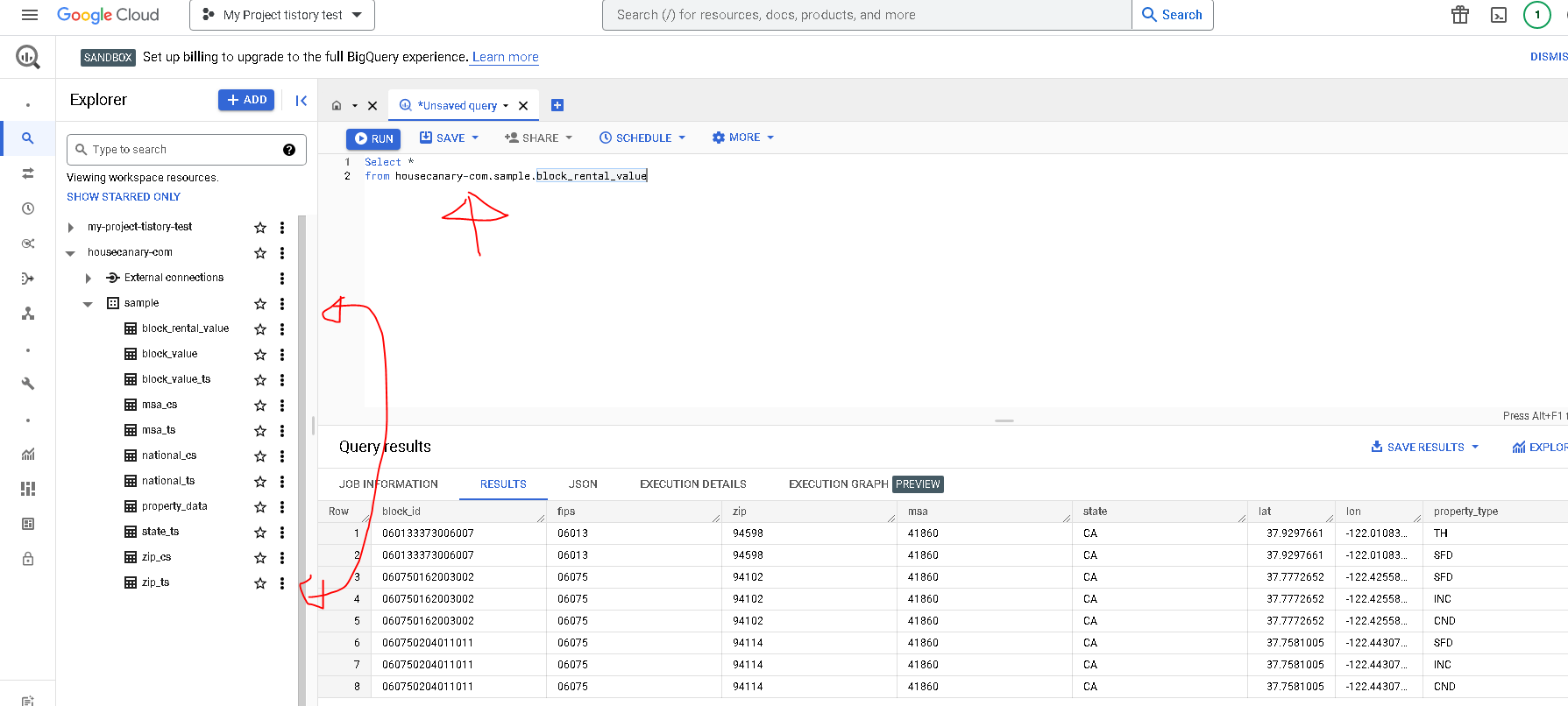The height and width of the screenshot is (706, 1568).
Task: Star the housecanary-com project
Action: point(260,253)
